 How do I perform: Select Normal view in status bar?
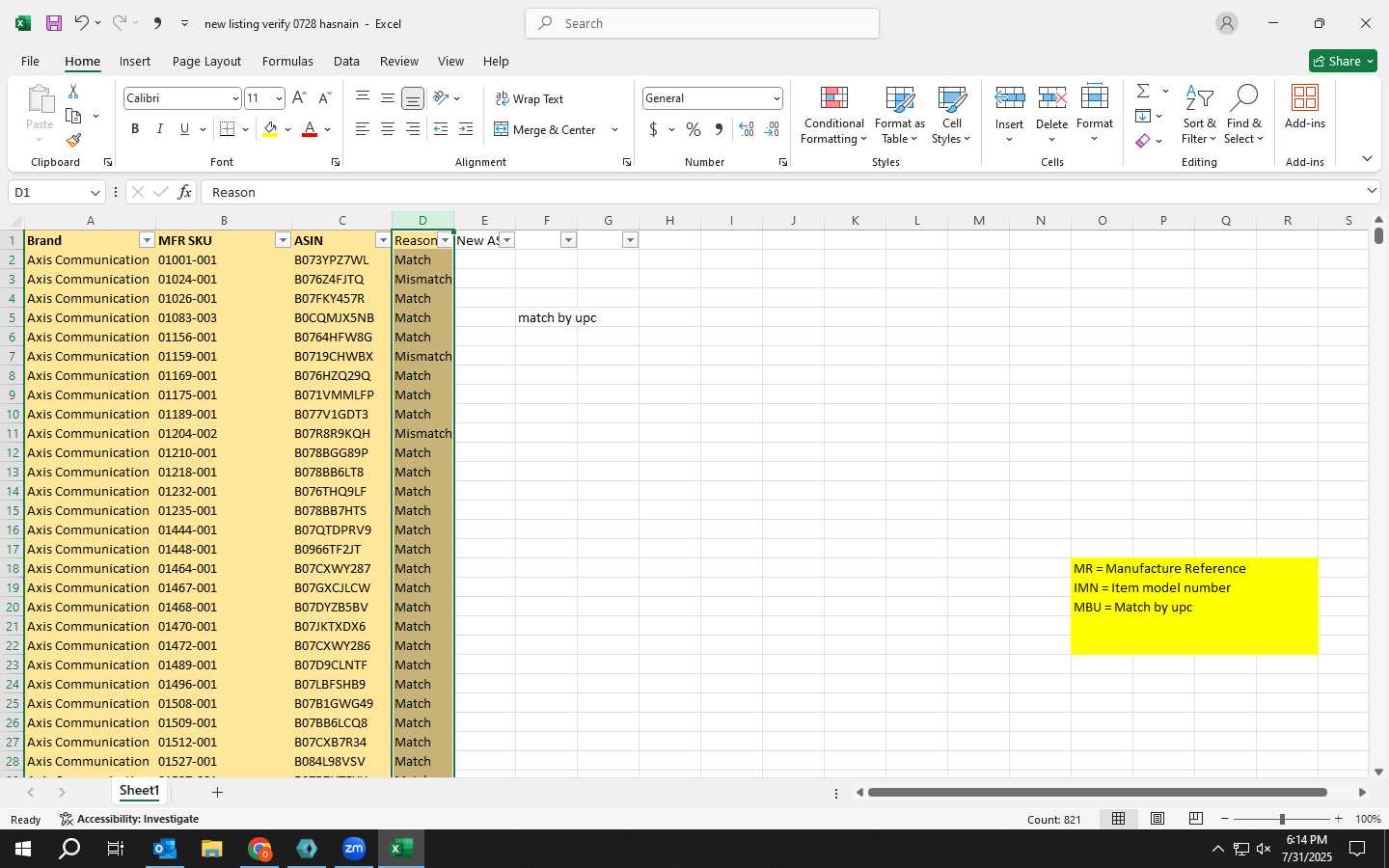pos(1119,819)
